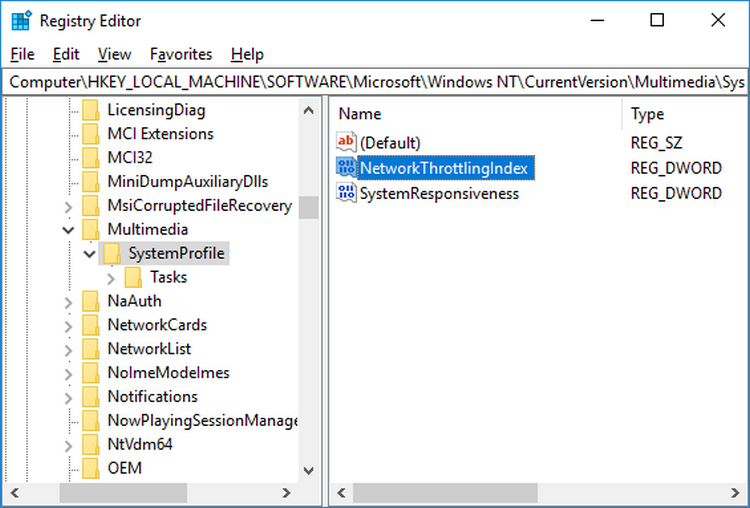Click the NetworkList folder icon
This screenshot has height=508, width=750.
point(91,349)
